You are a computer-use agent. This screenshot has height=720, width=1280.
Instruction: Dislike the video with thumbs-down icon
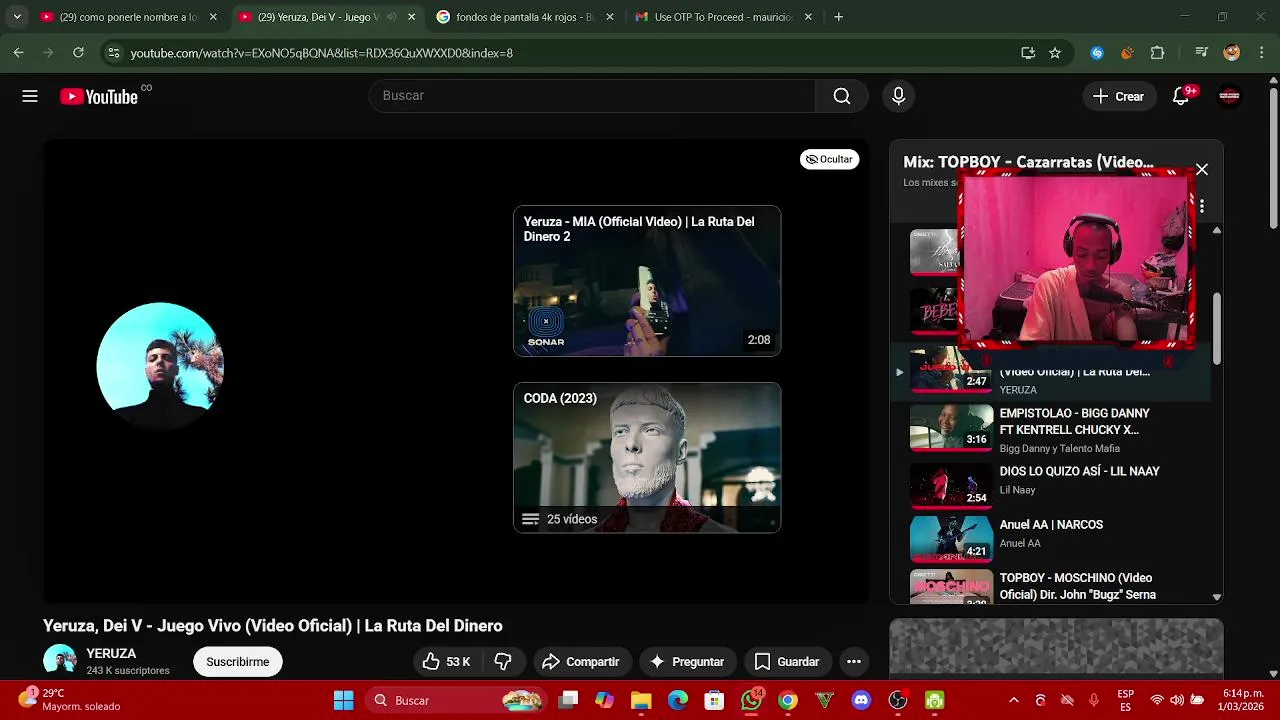504,662
